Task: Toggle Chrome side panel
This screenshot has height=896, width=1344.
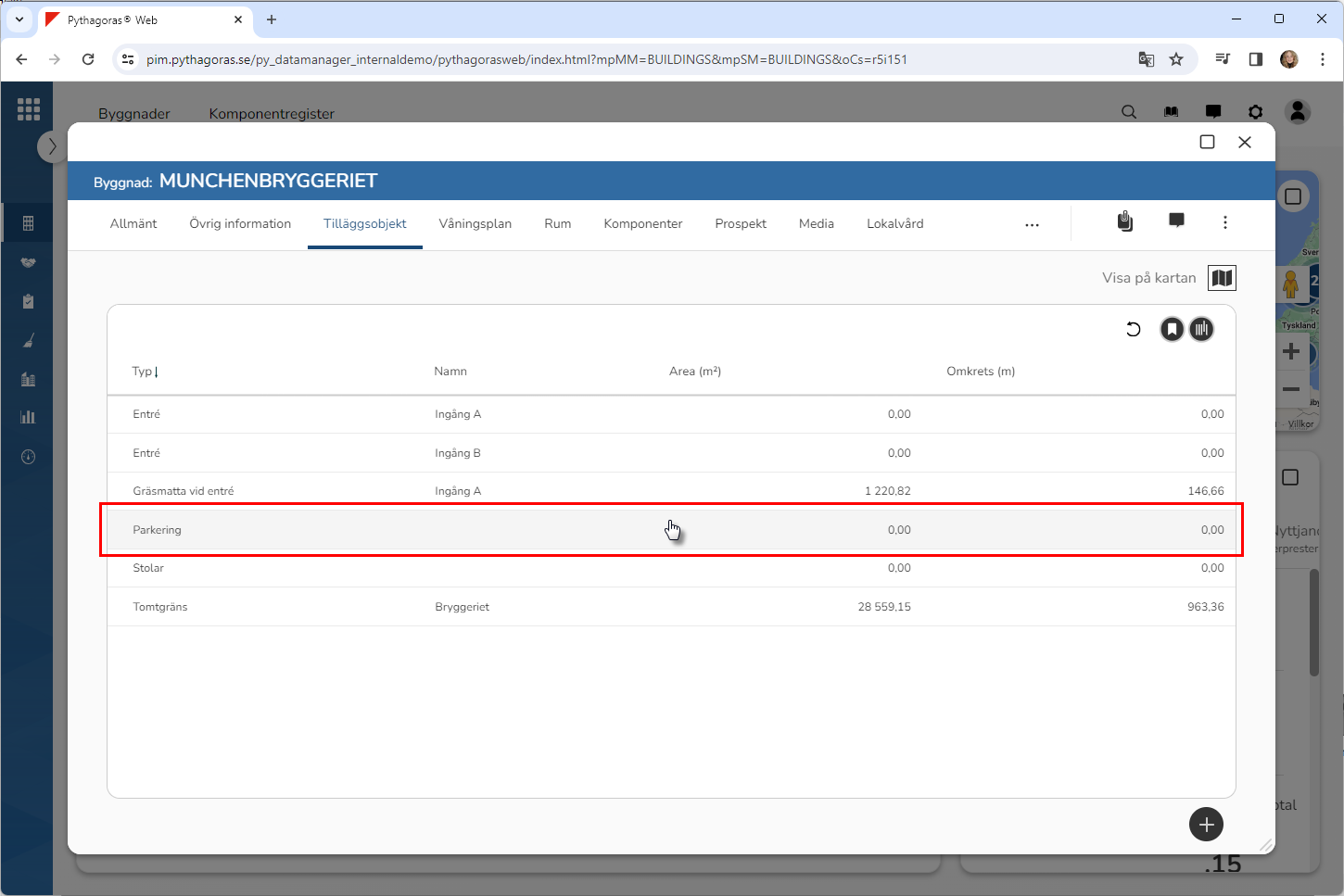Action: [x=1255, y=59]
